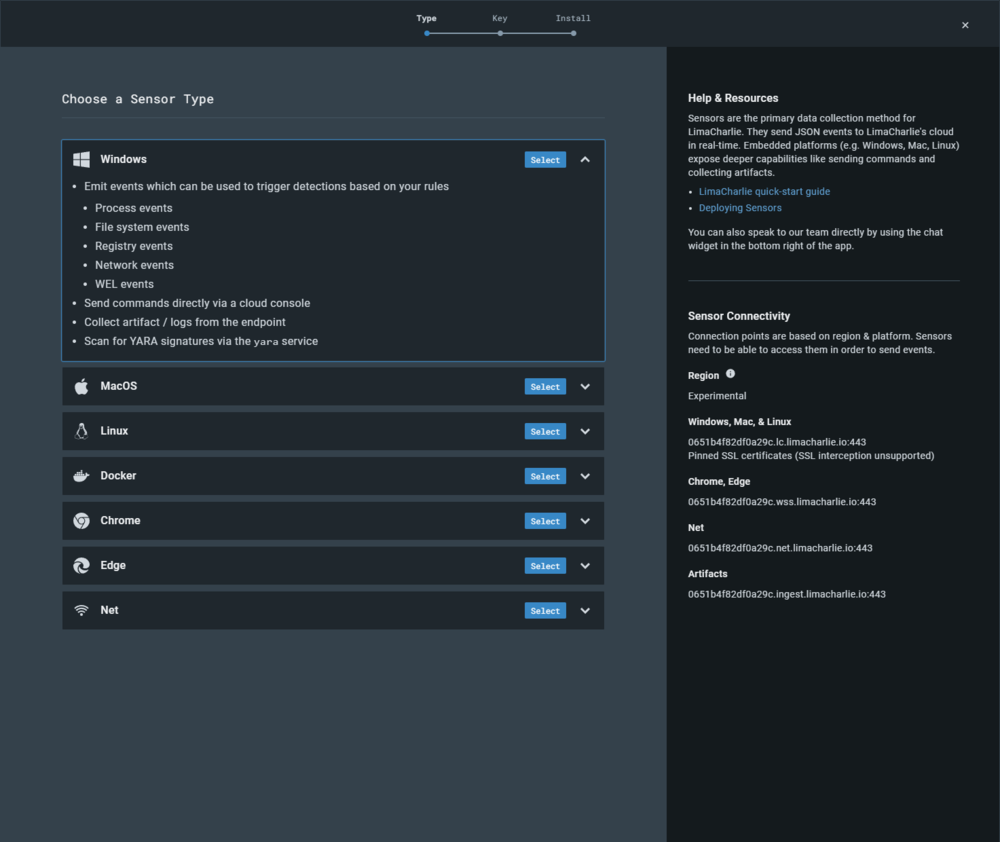Click the 'Help & Resources' heading
Viewport: 1000px width, 842px height.
[733, 98]
